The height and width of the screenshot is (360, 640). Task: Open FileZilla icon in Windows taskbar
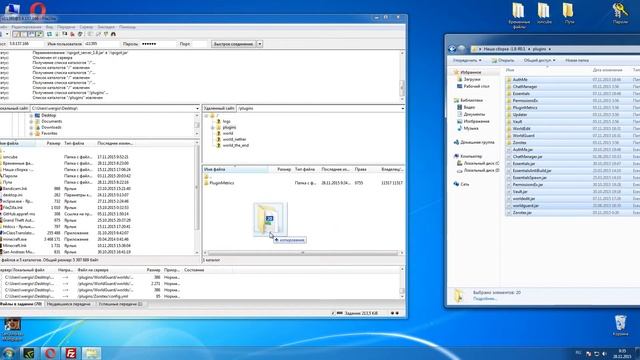point(71,353)
